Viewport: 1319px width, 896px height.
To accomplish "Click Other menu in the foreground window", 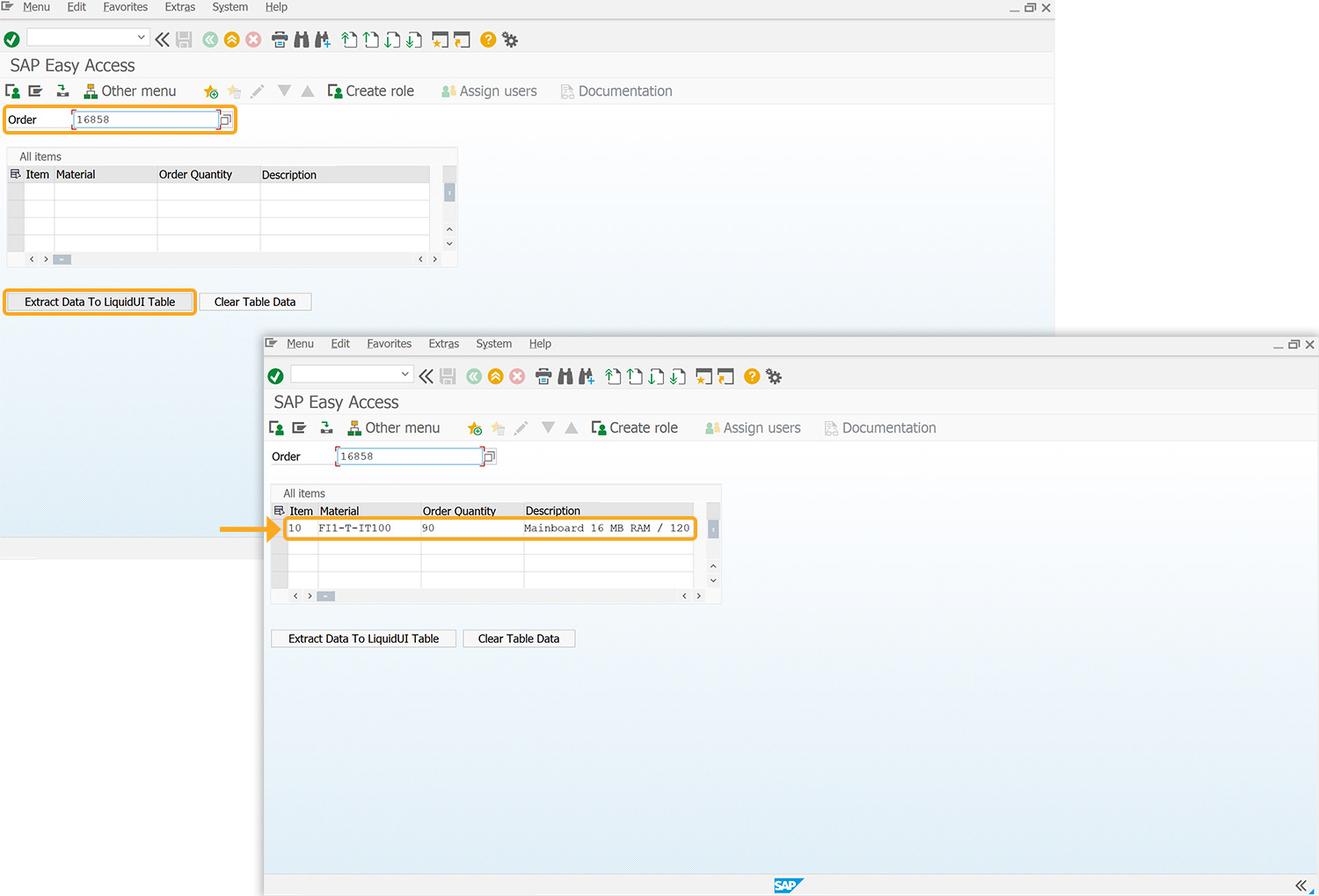I will (394, 428).
